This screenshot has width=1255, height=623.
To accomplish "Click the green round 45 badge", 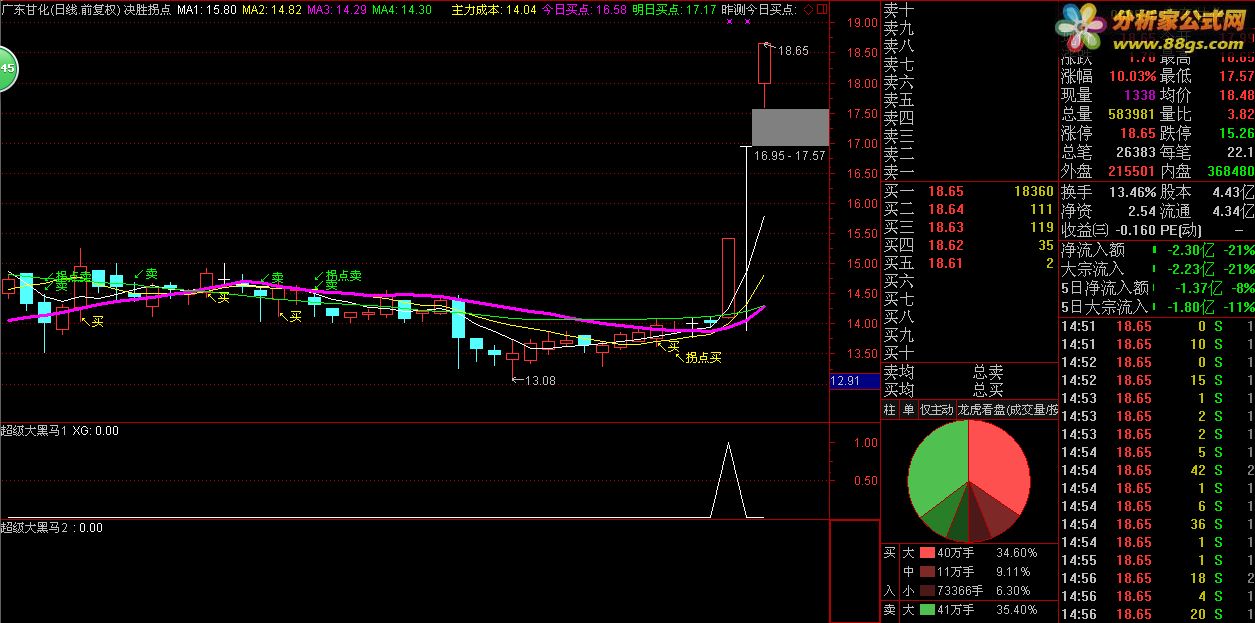I will (6, 68).
